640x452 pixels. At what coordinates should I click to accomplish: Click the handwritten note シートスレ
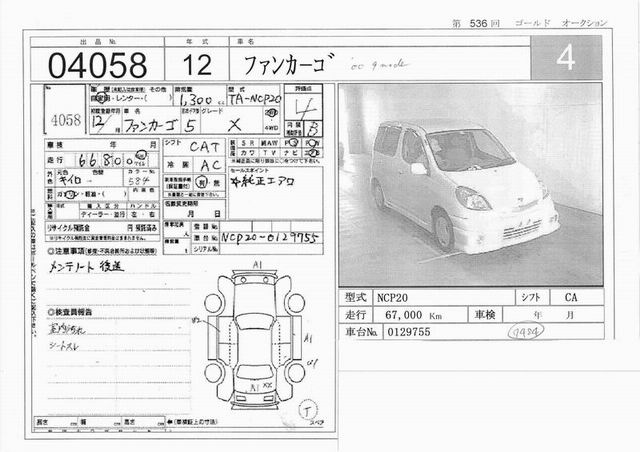(64, 347)
